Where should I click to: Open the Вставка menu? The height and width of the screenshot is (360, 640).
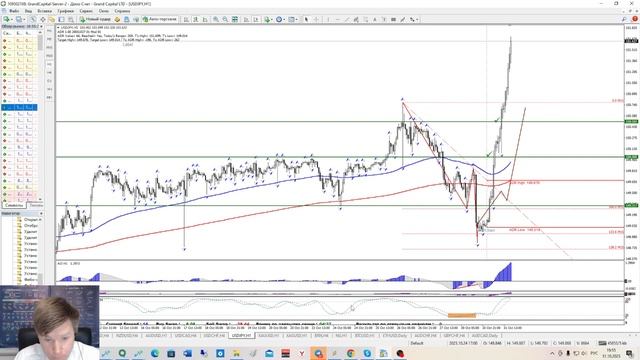click(x=44, y=11)
